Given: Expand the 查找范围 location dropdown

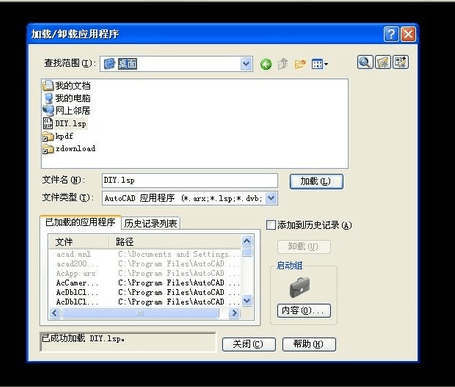Looking at the screenshot, I should tap(246, 64).
